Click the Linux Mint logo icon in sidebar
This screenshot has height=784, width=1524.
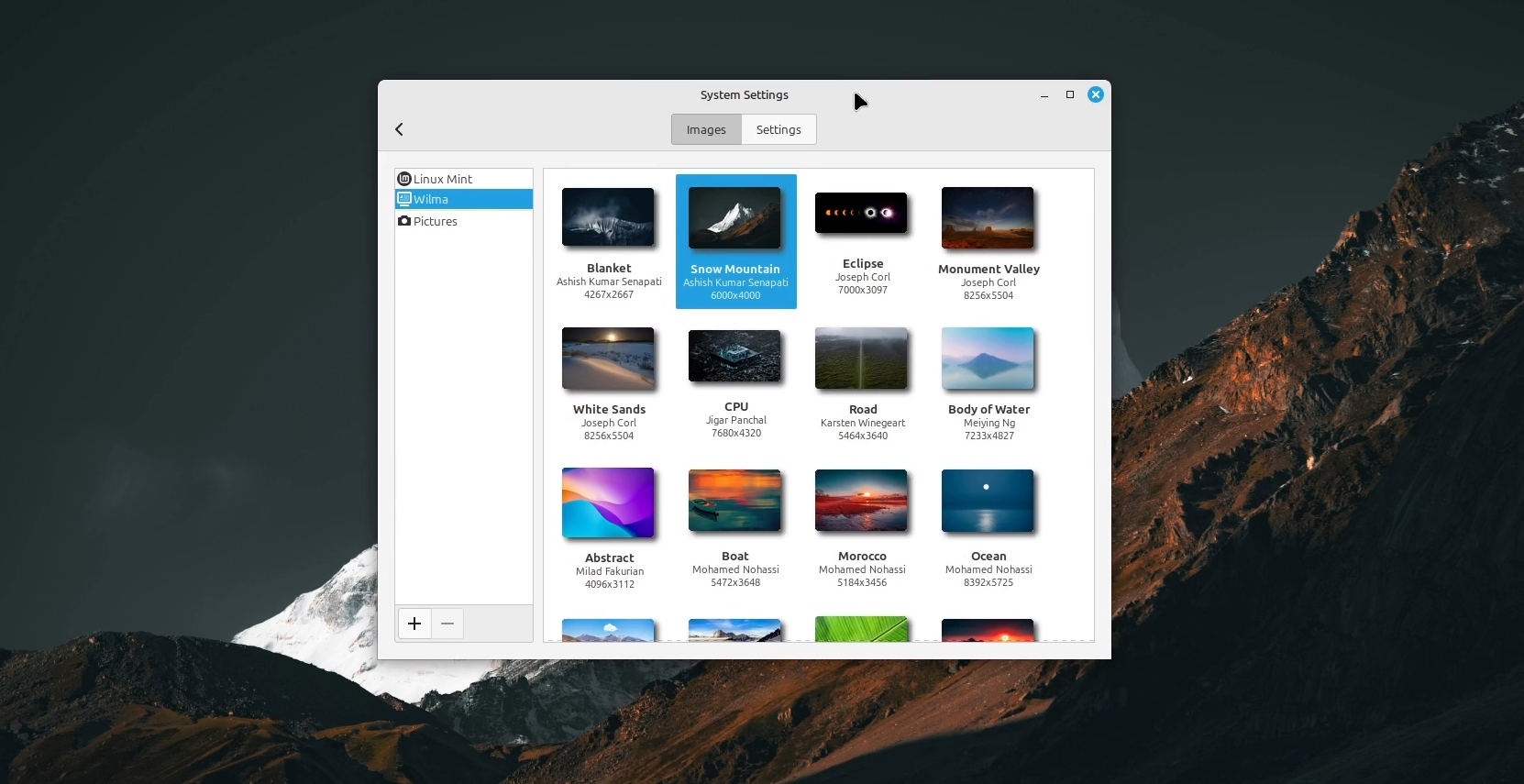[x=404, y=179]
